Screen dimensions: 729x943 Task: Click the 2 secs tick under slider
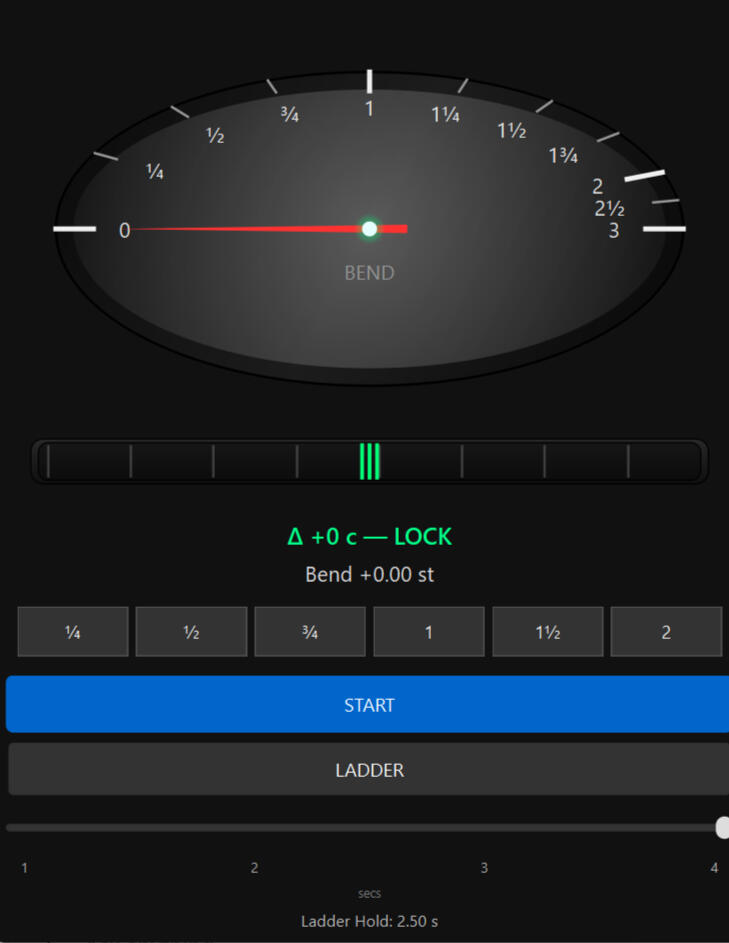(x=254, y=868)
